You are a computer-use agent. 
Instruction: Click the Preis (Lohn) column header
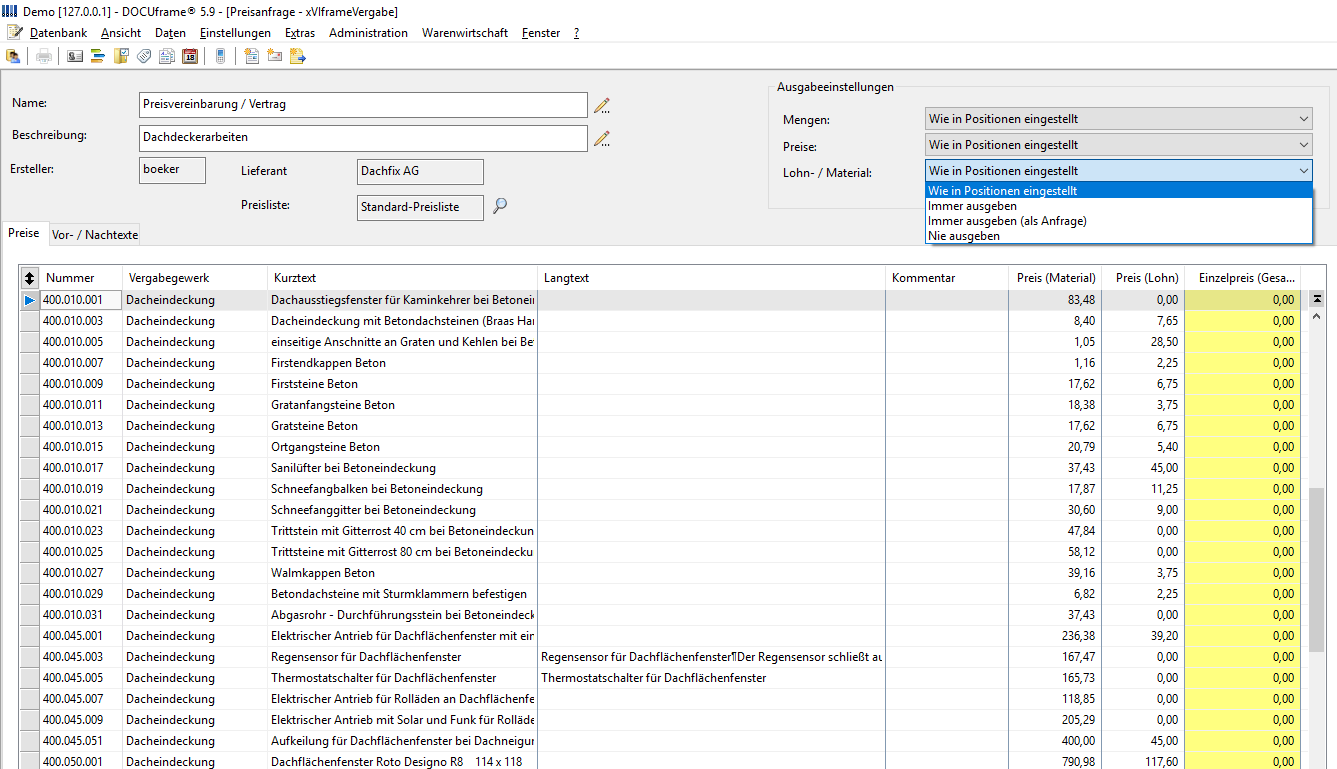1144,278
